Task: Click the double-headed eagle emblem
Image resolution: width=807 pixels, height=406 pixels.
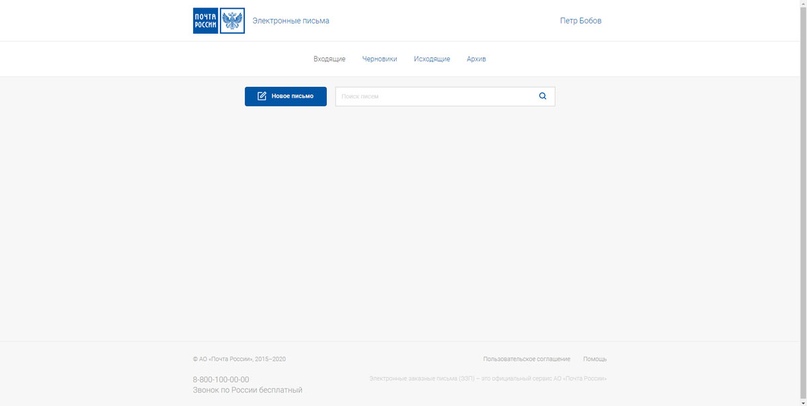Action: [x=232, y=21]
